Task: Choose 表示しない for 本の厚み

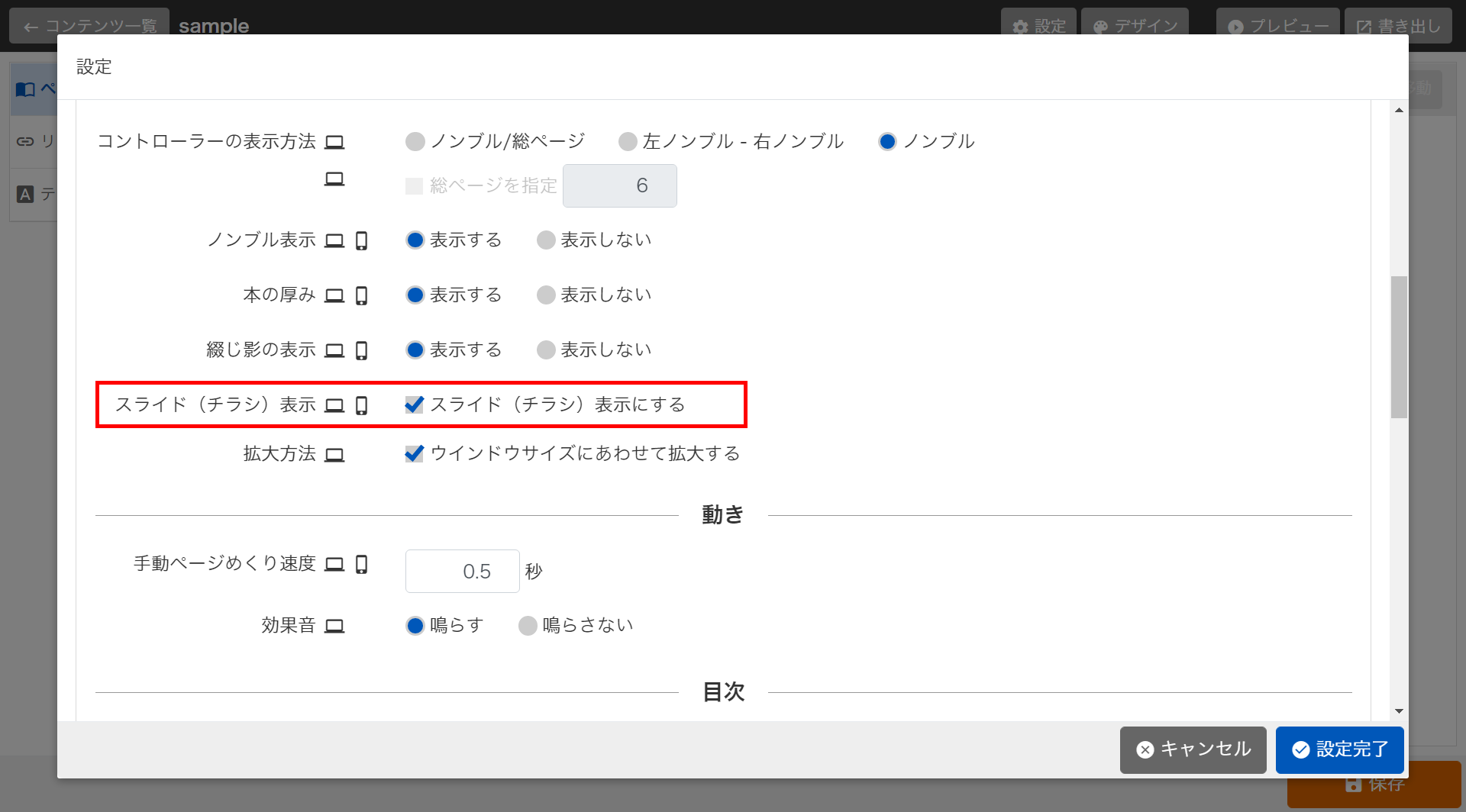Action: pyautogui.click(x=546, y=295)
